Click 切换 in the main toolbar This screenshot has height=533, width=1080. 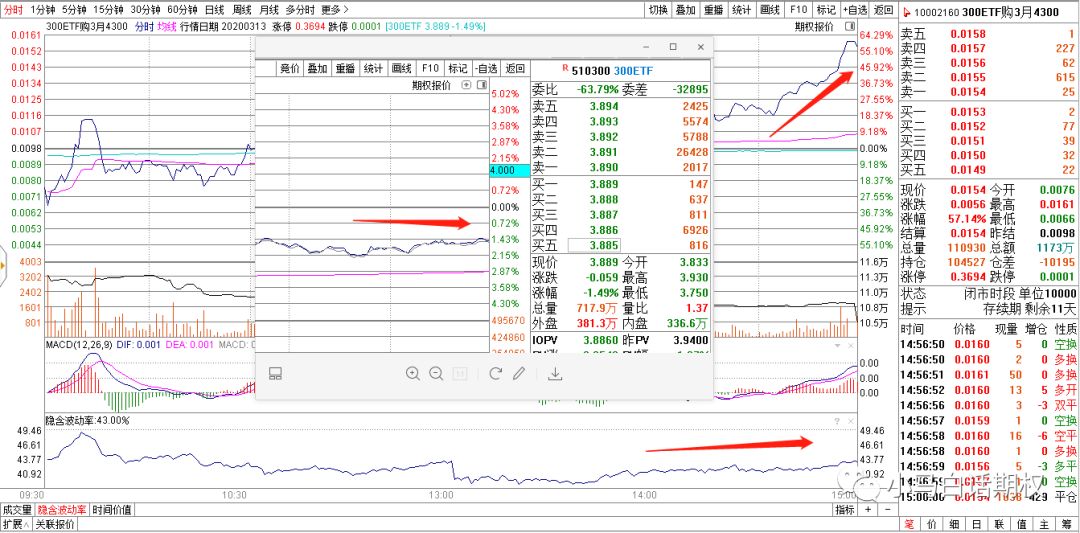point(658,10)
